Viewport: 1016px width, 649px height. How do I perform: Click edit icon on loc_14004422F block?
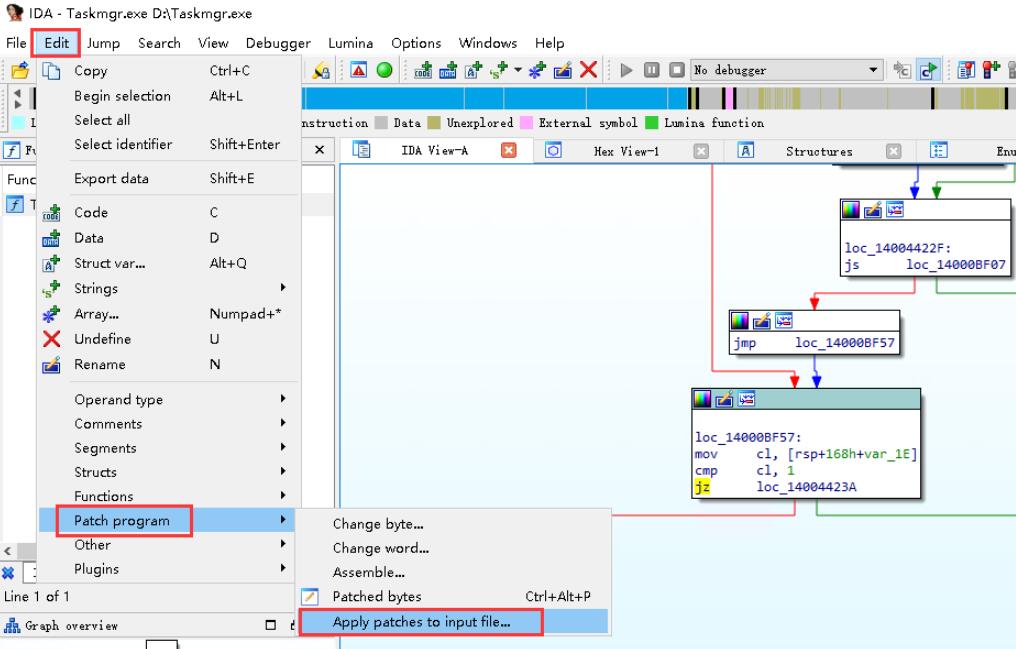(x=873, y=210)
